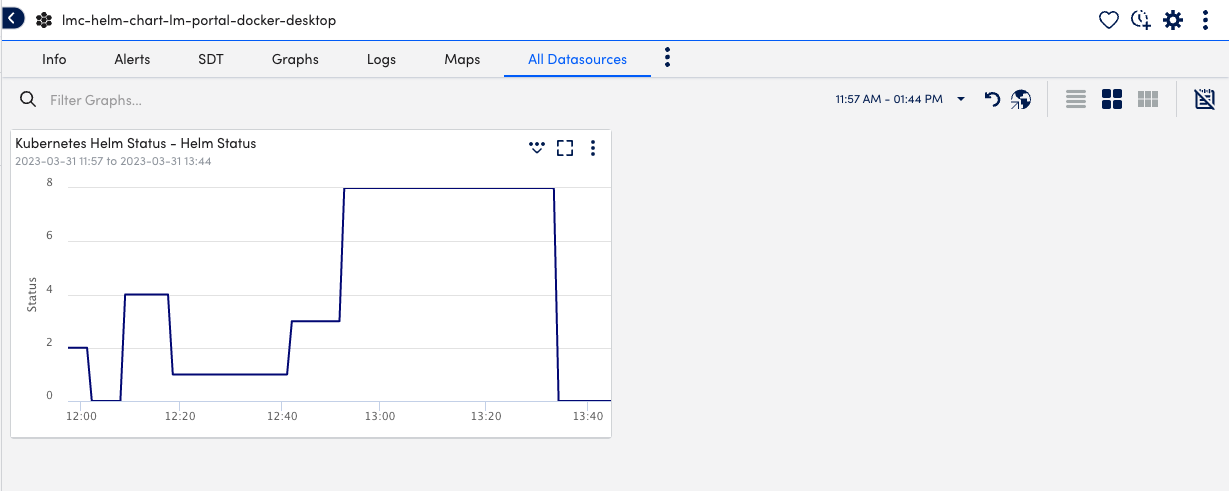
Task: Add resource to favorites with heart icon
Action: click(x=1108, y=20)
